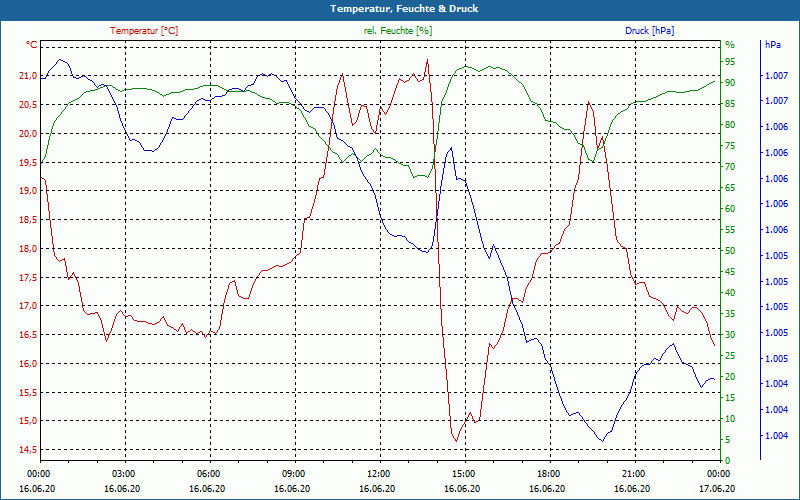
Task: Click temperature axis value '14,5'
Action: (x=29, y=450)
